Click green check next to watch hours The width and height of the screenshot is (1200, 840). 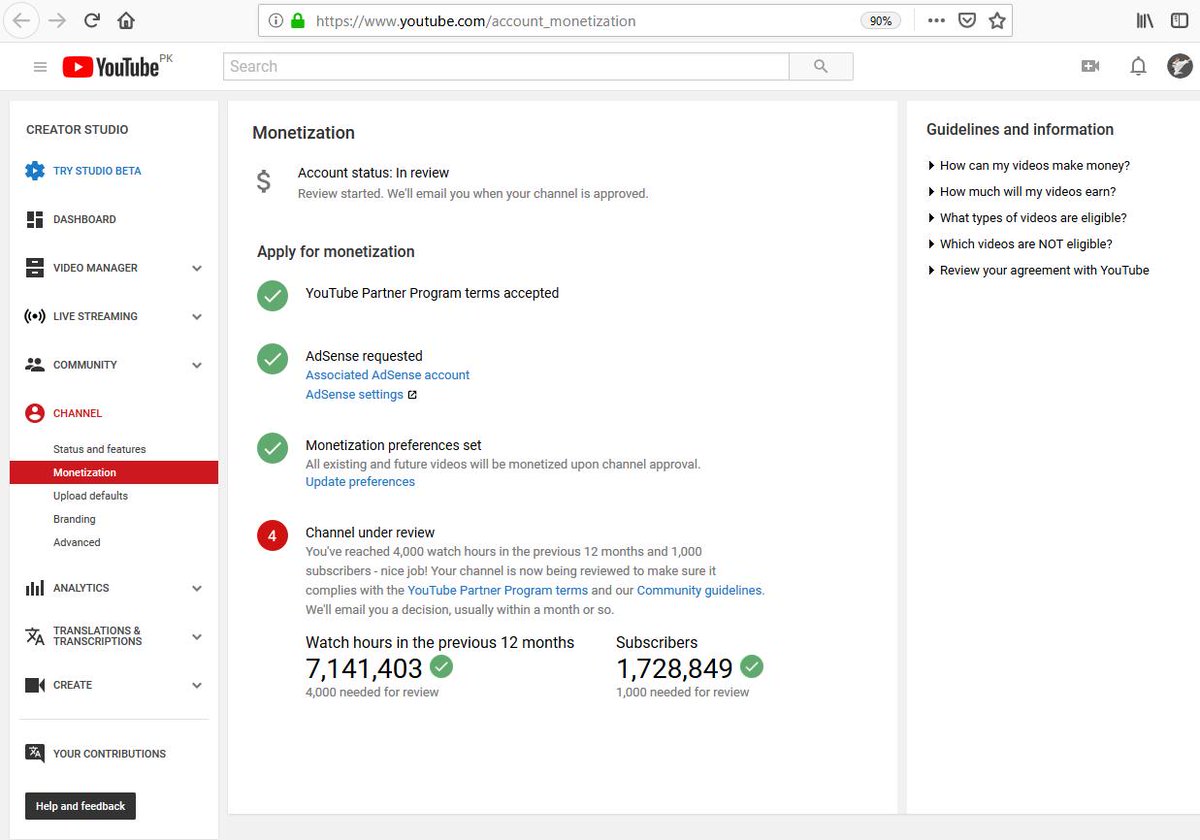pyautogui.click(x=441, y=666)
